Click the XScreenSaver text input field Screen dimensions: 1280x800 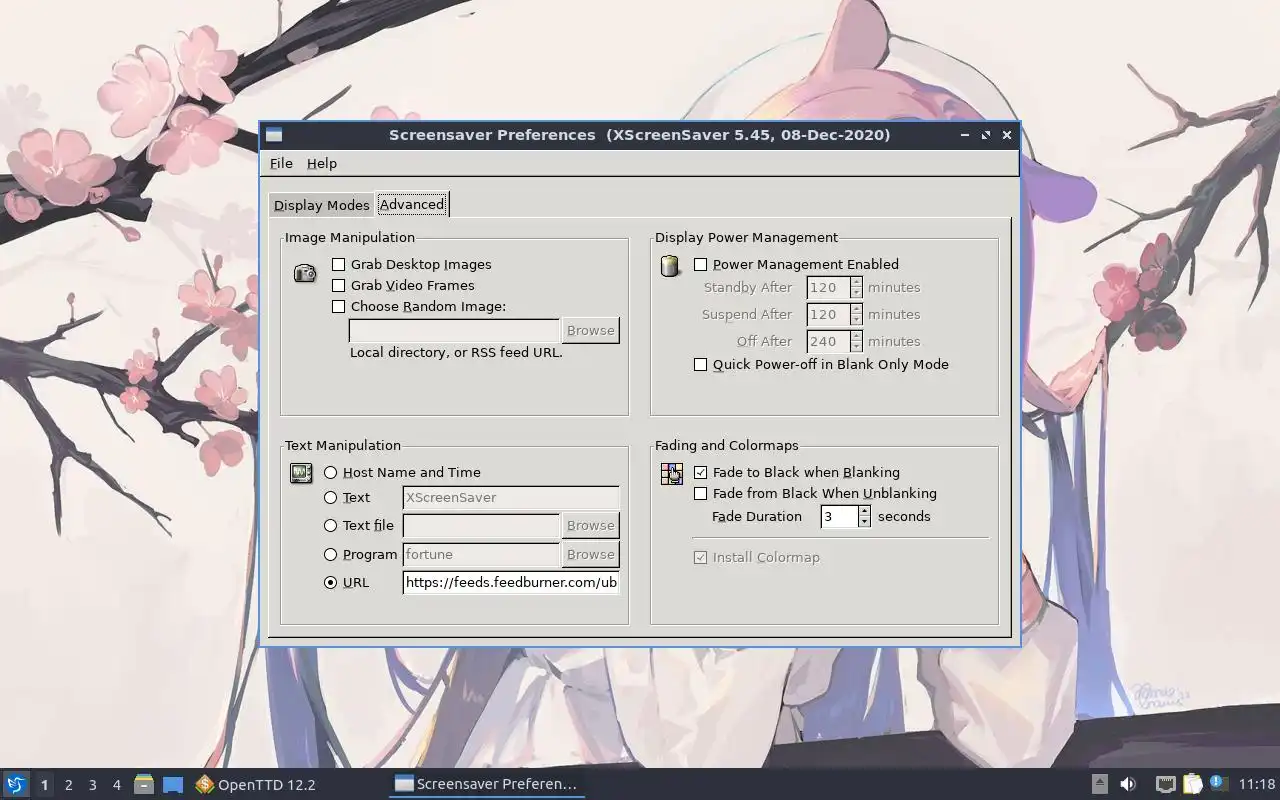(x=511, y=498)
